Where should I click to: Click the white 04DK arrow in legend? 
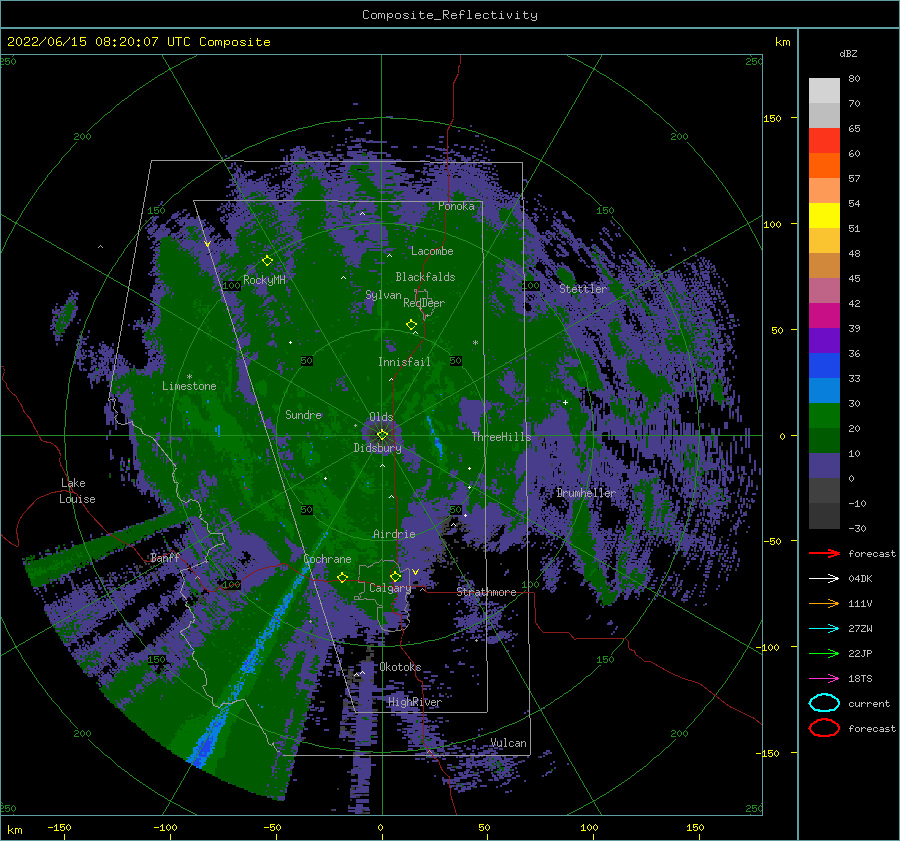tap(824, 578)
